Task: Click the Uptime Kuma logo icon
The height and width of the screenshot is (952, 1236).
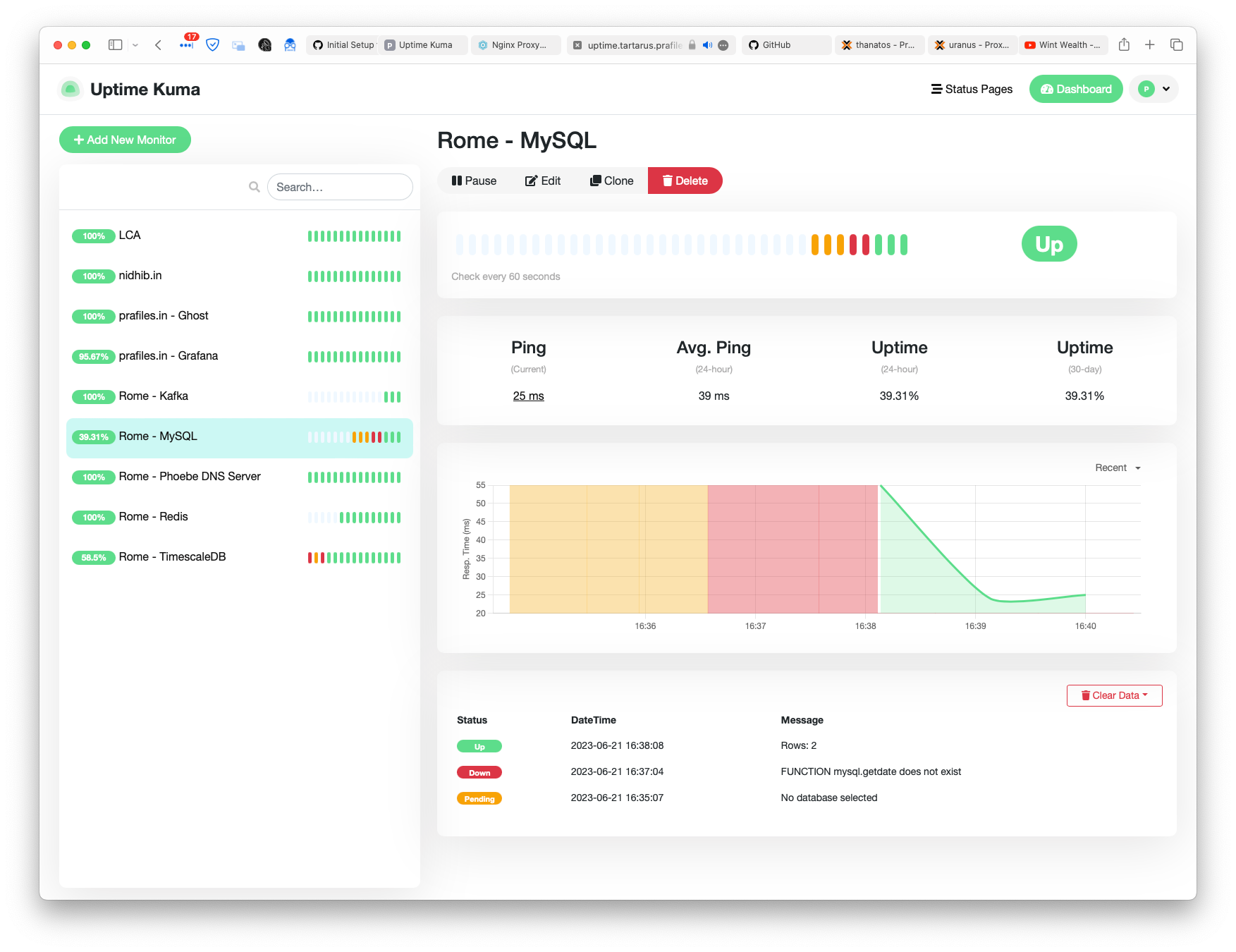Action: [70, 89]
